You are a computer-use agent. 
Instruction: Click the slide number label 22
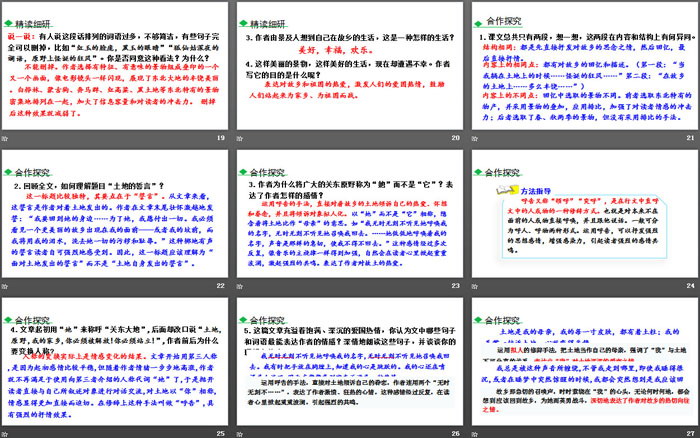(221, 285)
